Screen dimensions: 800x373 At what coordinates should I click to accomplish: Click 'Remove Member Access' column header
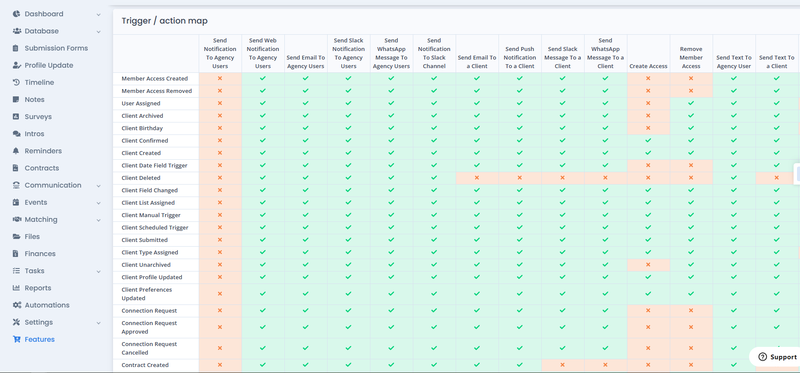(x=691, y=58)
